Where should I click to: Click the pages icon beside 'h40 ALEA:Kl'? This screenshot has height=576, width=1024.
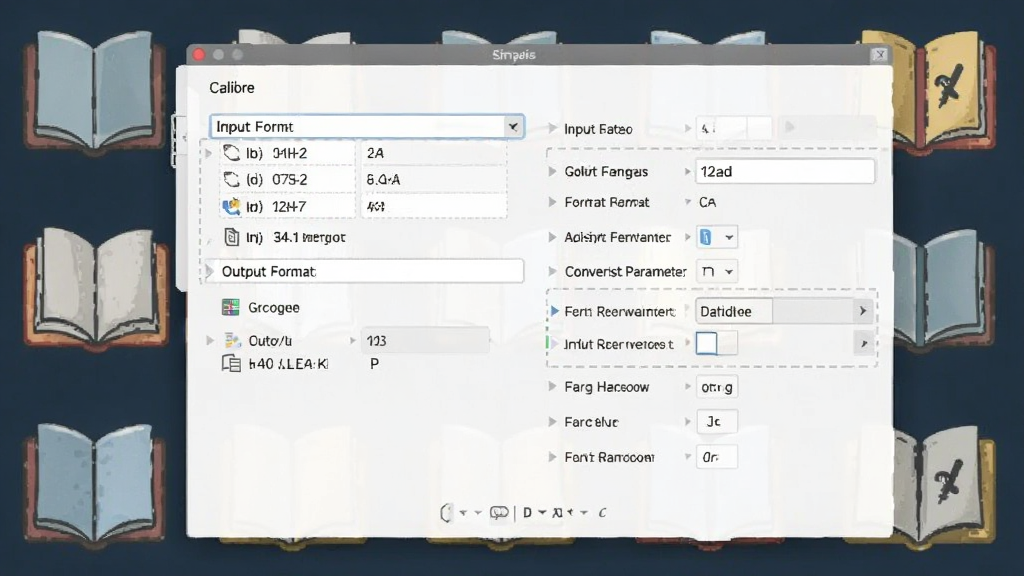(231, 364)
